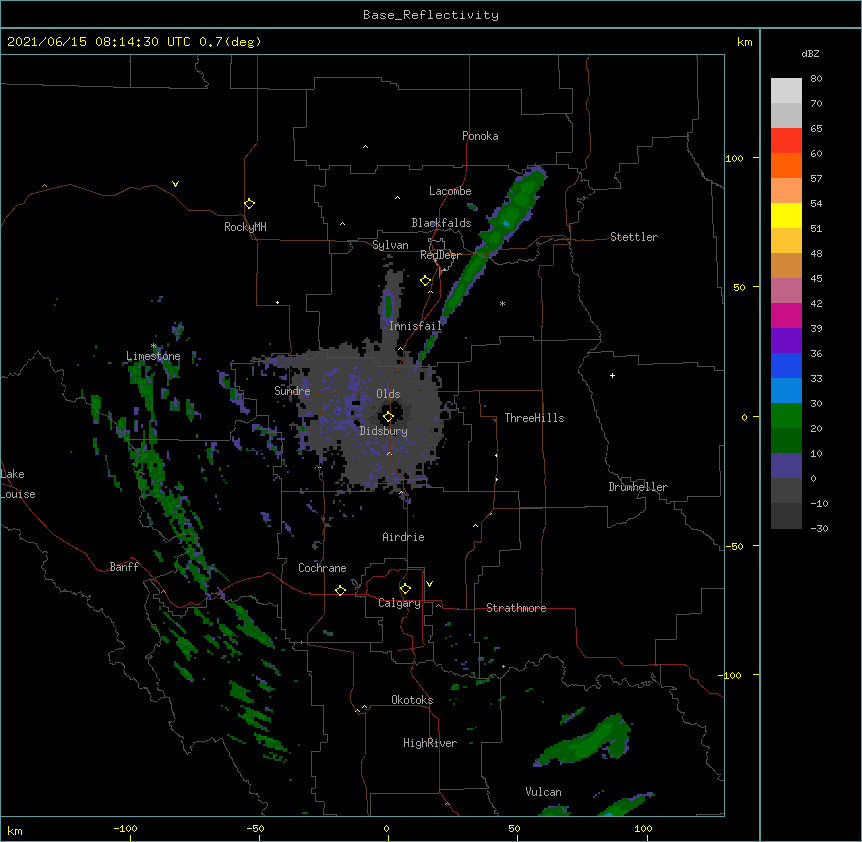The width and height of the screenshot is (862, 842).
Task: Pick the magenta 42-39 dBZ legend swatch
Action: [x=786, y=315]
